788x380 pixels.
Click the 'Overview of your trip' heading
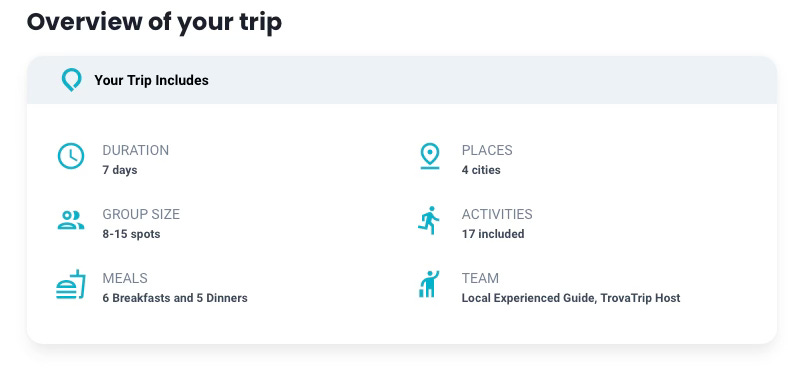(x=154, y=22)
